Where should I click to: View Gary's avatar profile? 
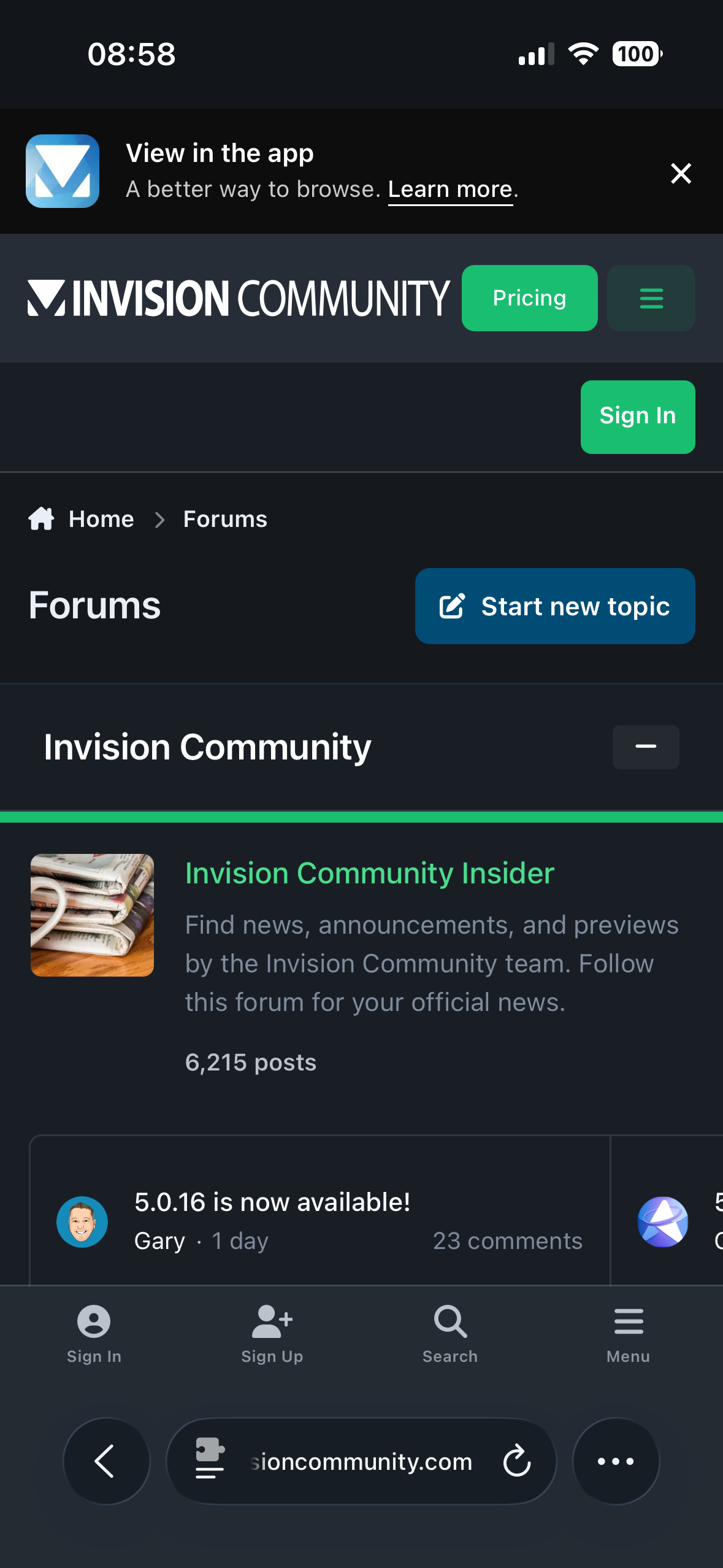(82, 1221)
